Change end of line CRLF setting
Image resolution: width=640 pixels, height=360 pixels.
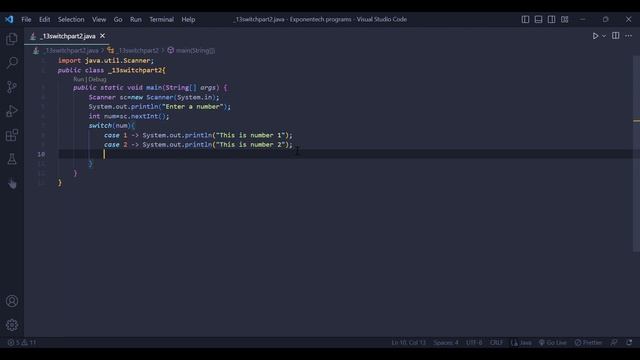tap(496, 342)
